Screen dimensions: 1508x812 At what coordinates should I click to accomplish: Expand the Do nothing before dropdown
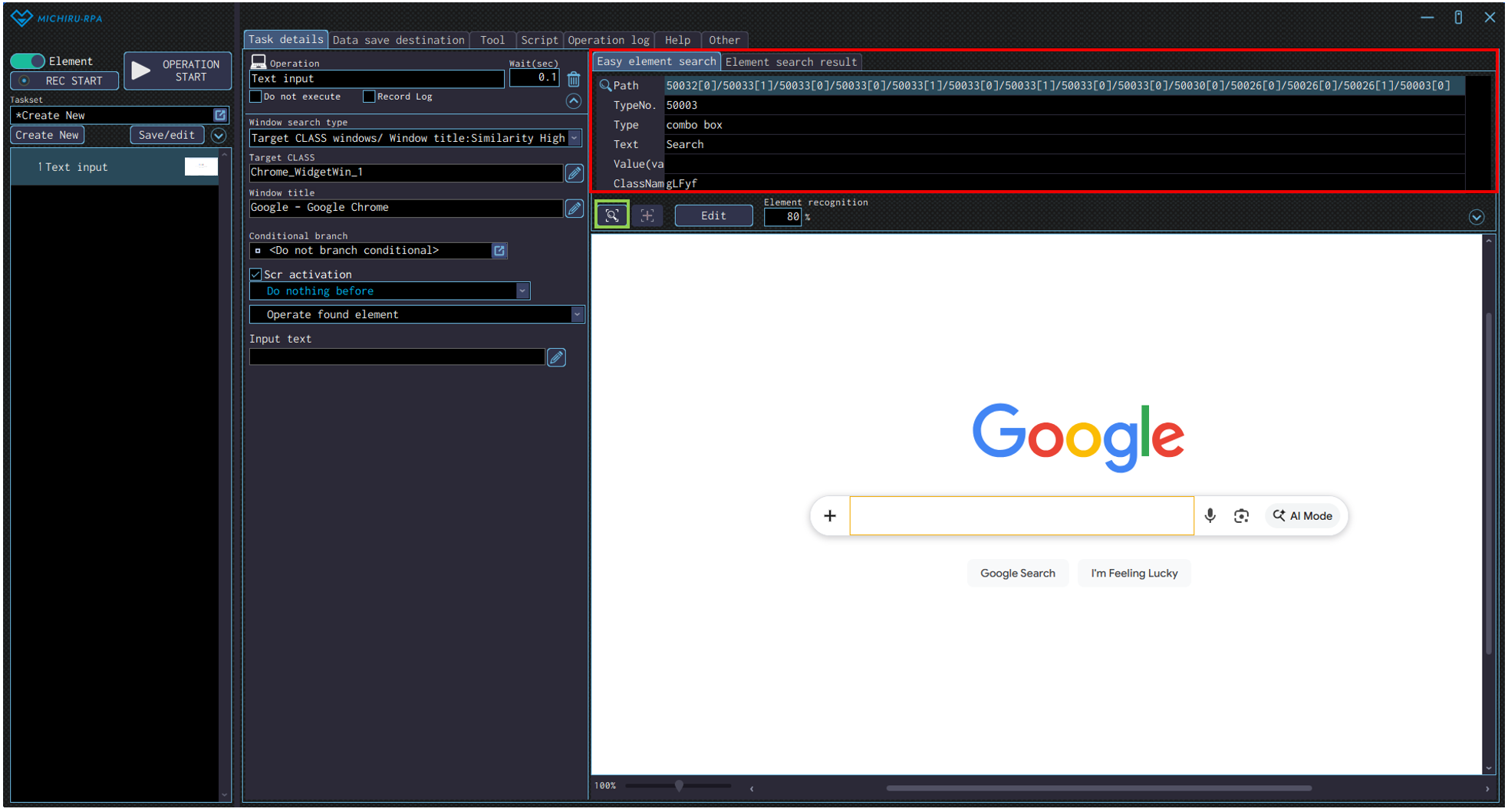pyautogui.click(x=522, y=291)
